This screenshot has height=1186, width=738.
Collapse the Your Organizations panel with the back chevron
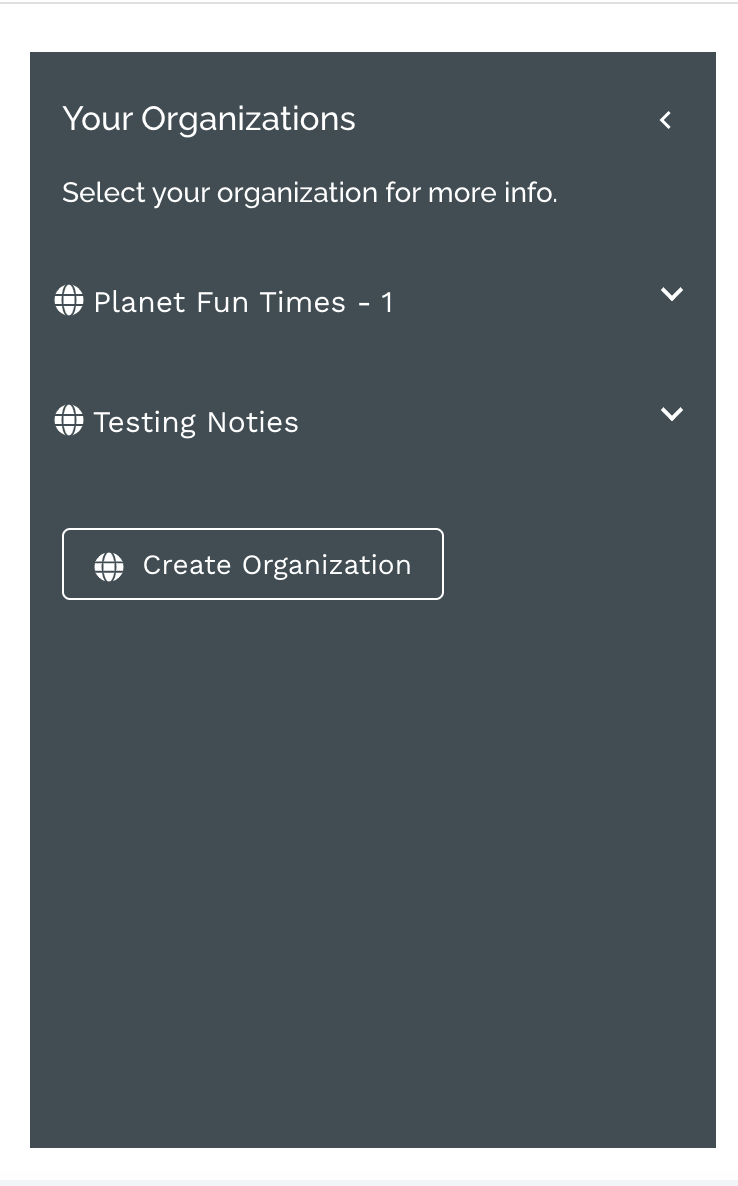[666, 120]
